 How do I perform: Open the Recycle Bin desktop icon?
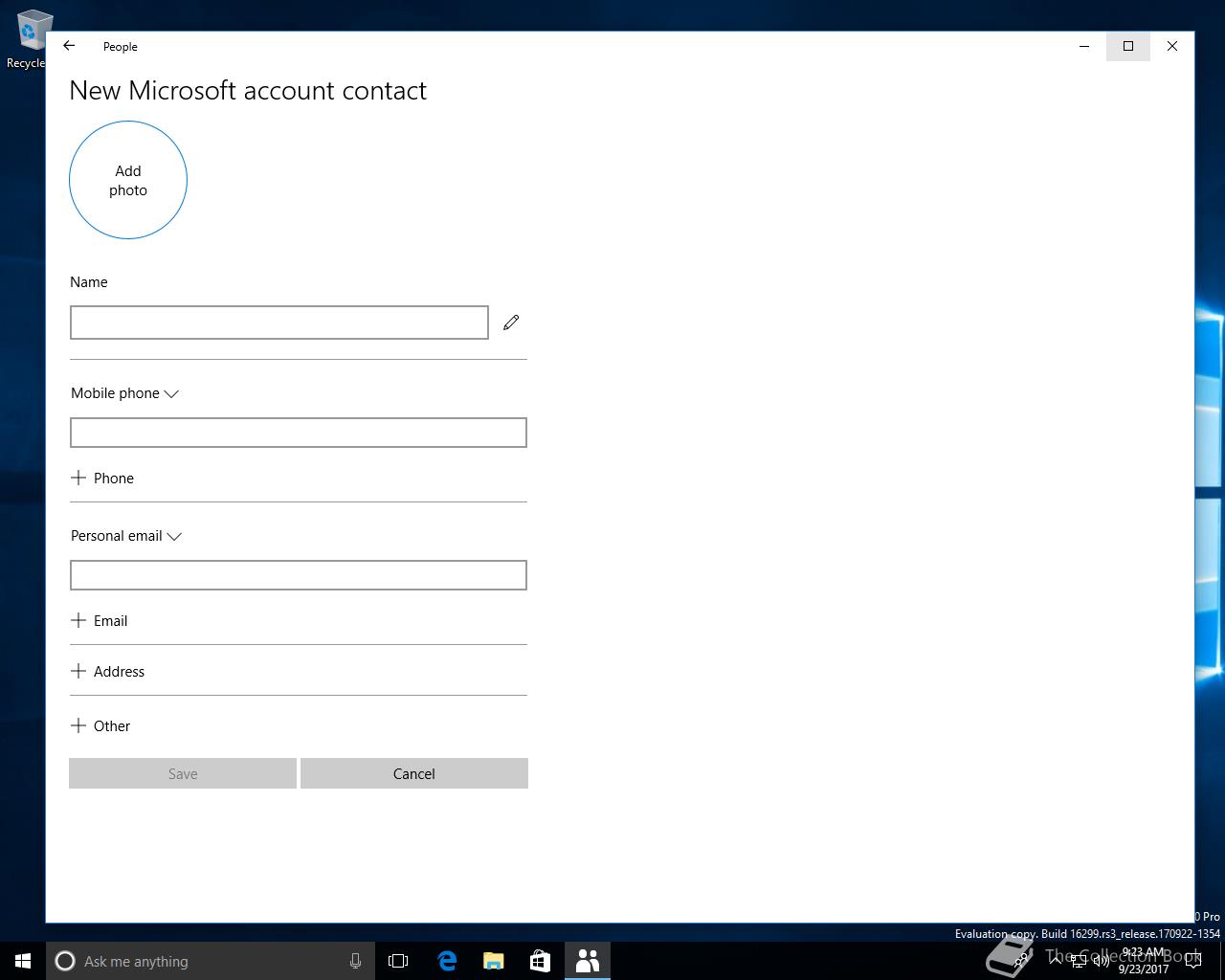pyautogui.click(x=29, y=40)
